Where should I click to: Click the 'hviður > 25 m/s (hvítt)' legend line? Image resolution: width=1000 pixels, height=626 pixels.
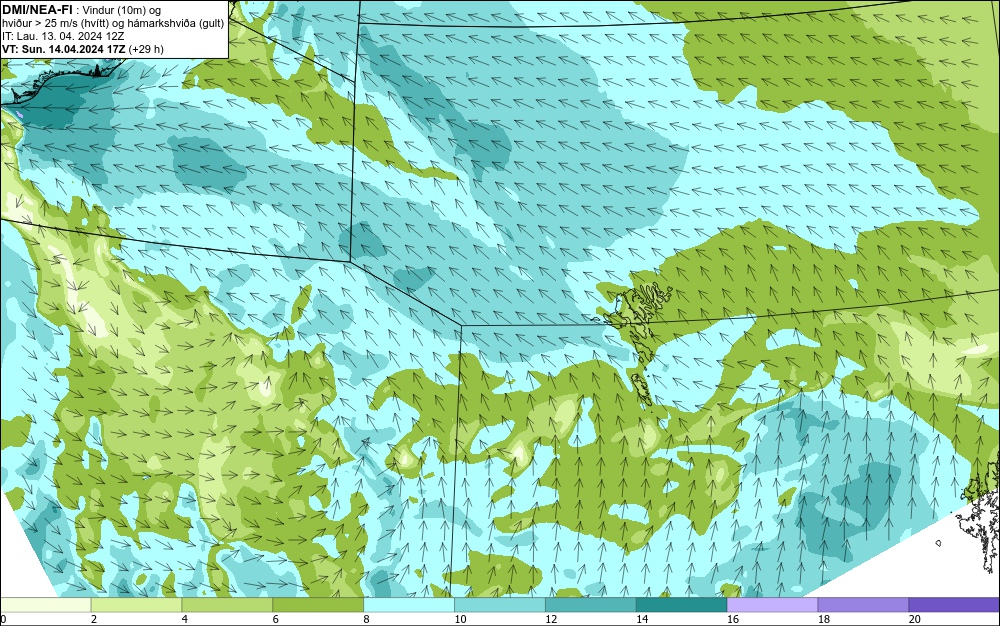(x=113, y=23)
